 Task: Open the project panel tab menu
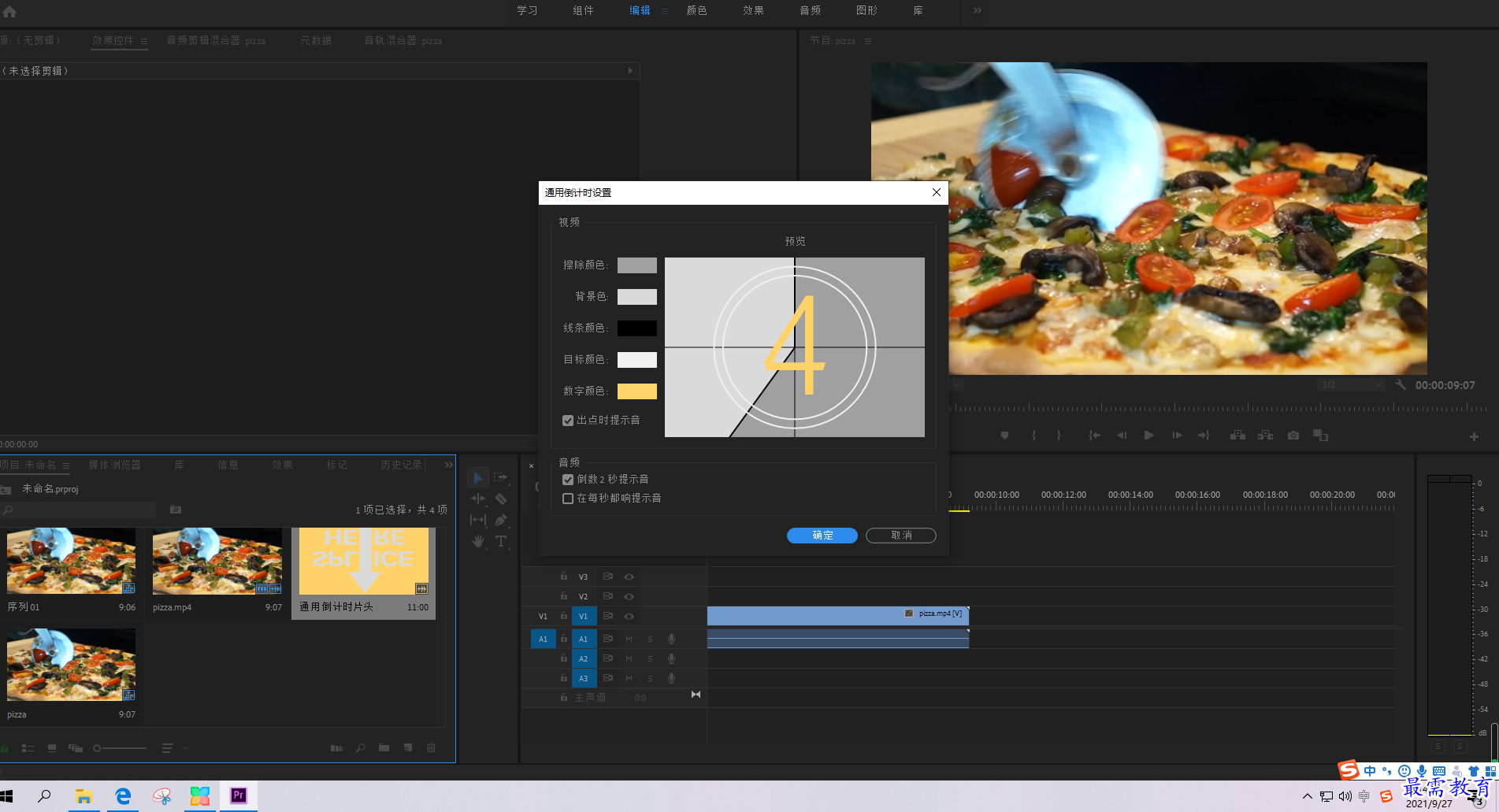coord(66,465)
